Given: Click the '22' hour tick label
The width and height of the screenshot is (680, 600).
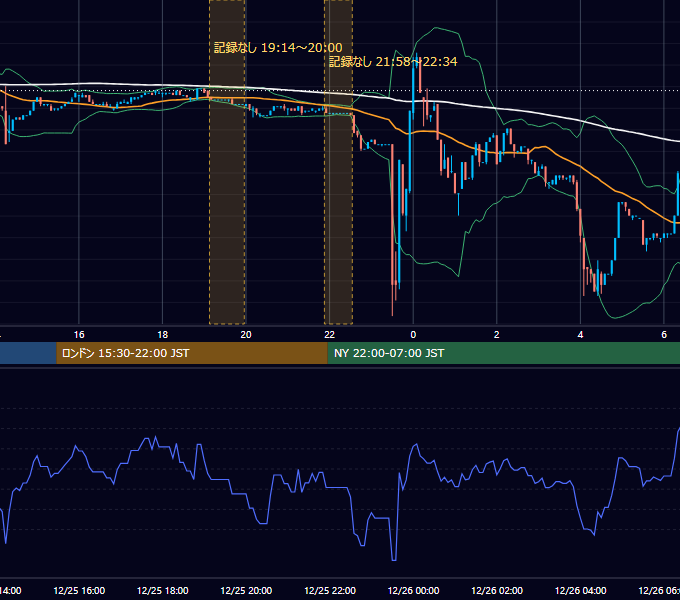Looking at the screenshot, I should [x=330, y=335].
